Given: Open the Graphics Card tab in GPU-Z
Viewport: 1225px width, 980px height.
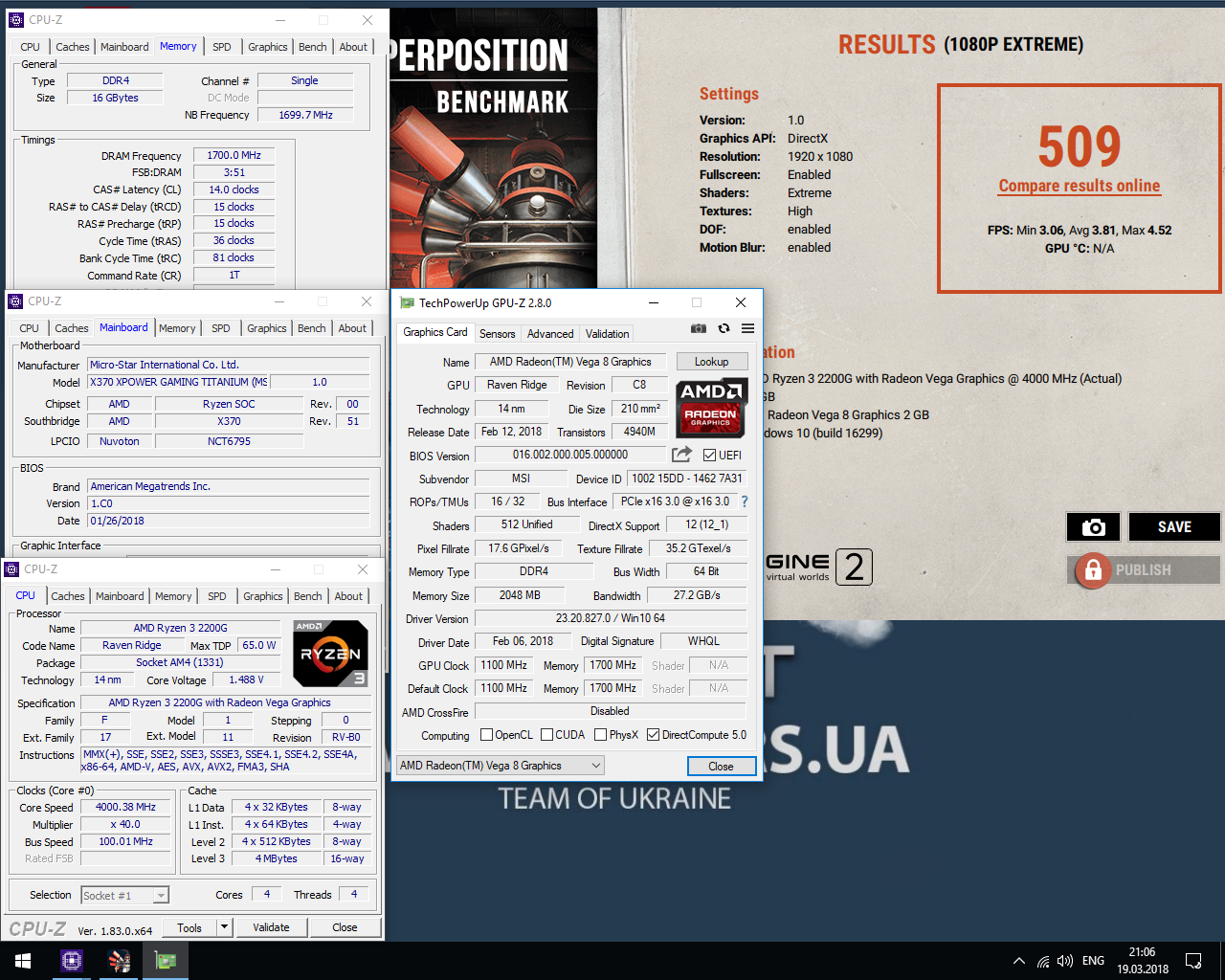Looking at the screenshot, I should coord(435,332).
